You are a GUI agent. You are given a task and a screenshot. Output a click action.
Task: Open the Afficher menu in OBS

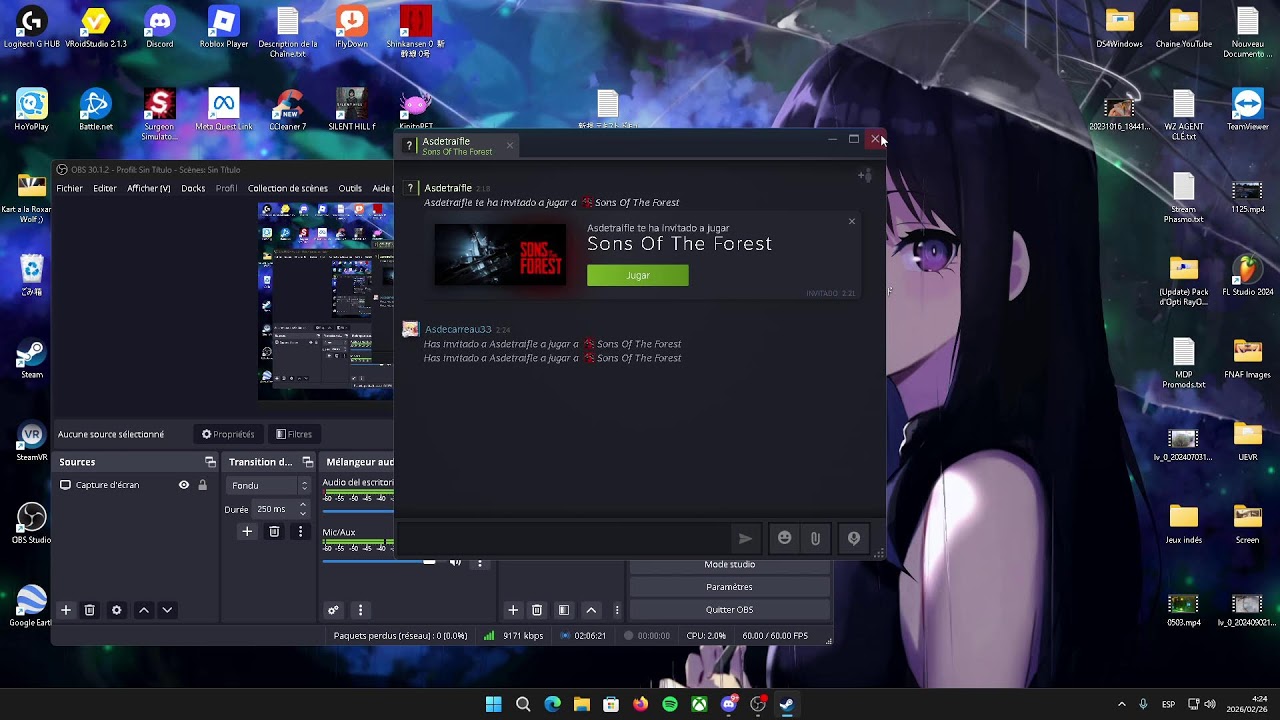coord(149,188)
